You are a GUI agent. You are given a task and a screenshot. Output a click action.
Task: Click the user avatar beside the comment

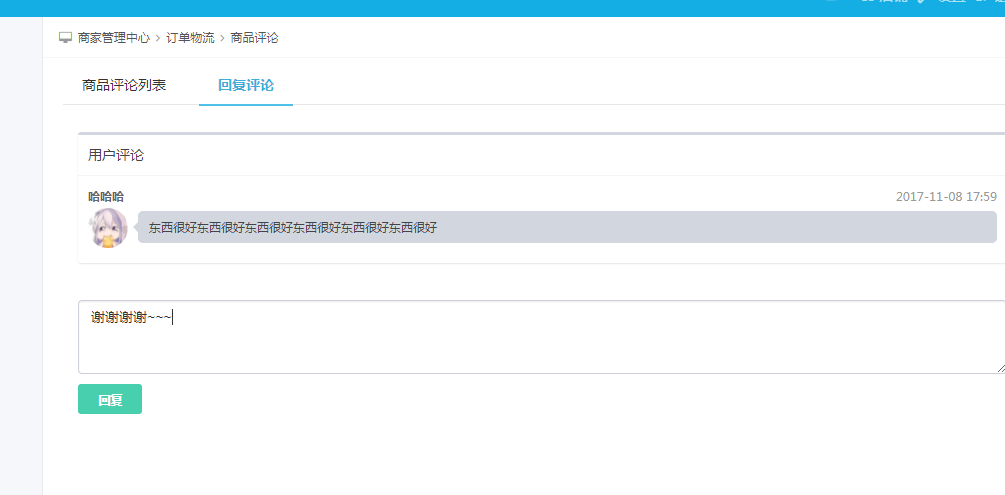[107, 228]
